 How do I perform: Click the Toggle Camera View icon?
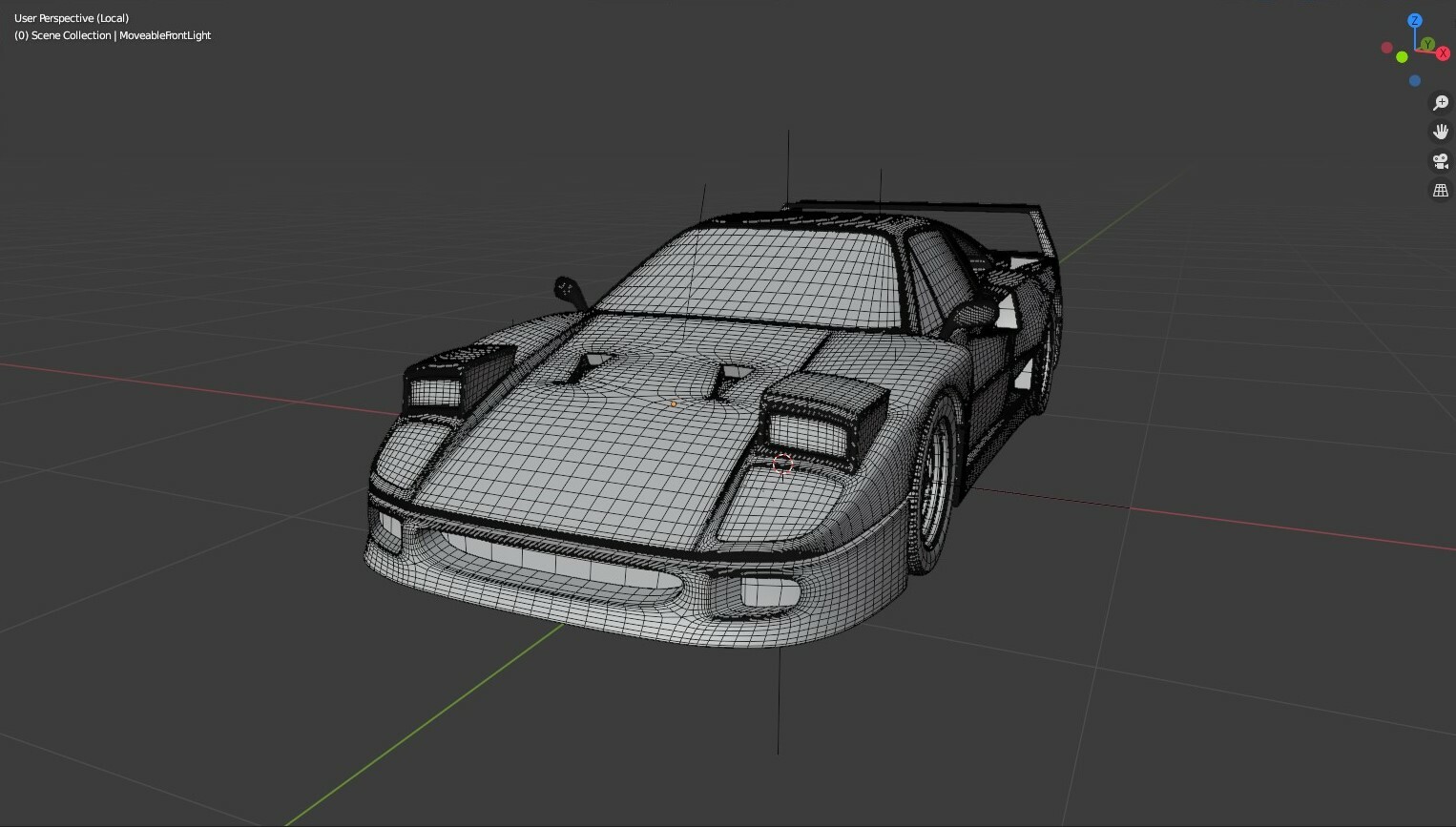tap(1441, 160)
